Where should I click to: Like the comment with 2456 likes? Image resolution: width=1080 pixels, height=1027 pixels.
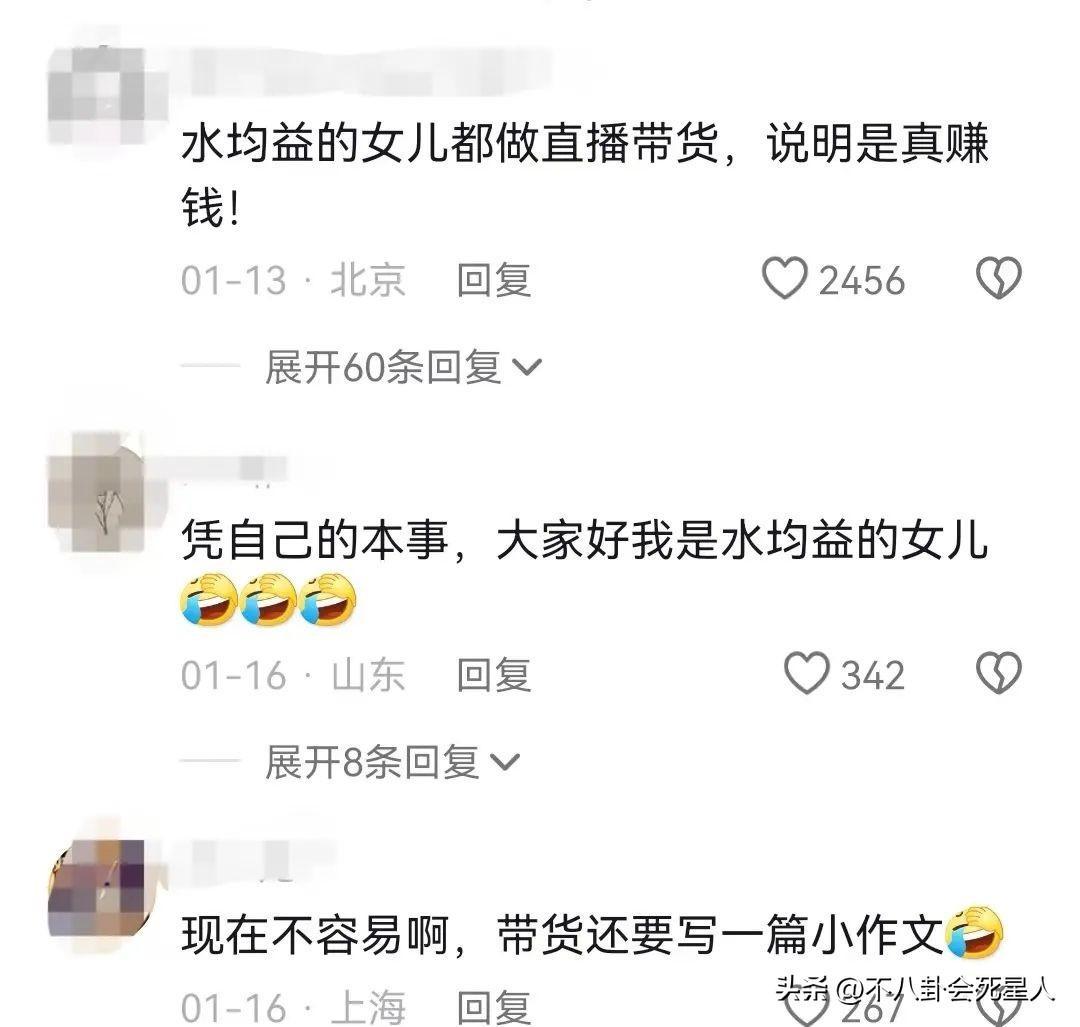click(x=785, y=278)
